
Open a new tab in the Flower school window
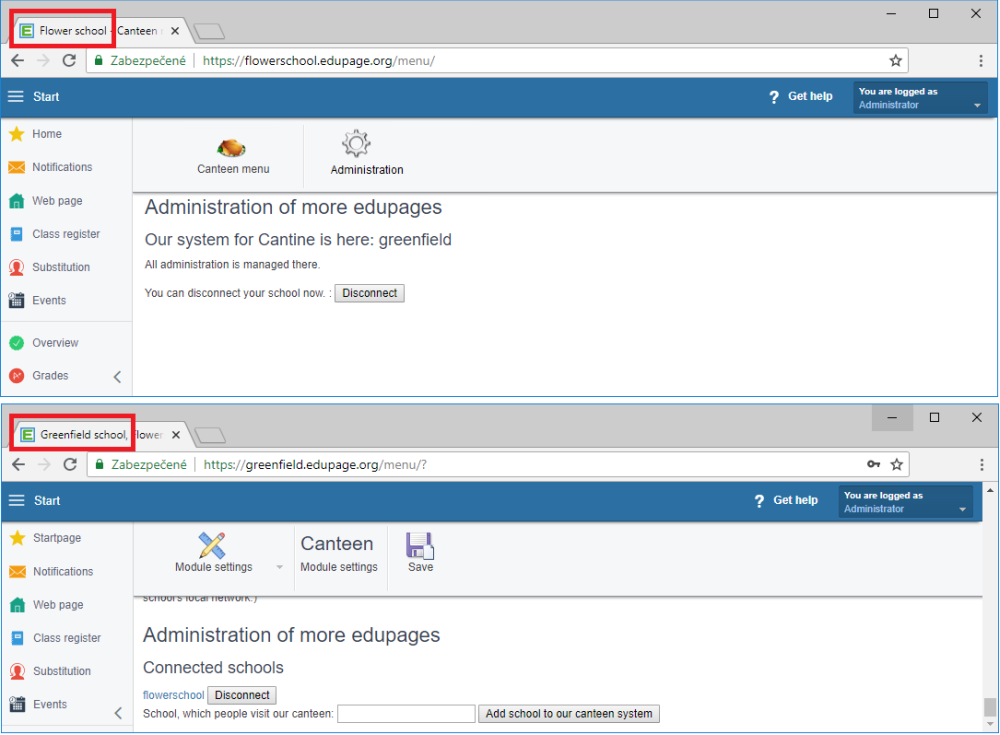tap(209, 31)
